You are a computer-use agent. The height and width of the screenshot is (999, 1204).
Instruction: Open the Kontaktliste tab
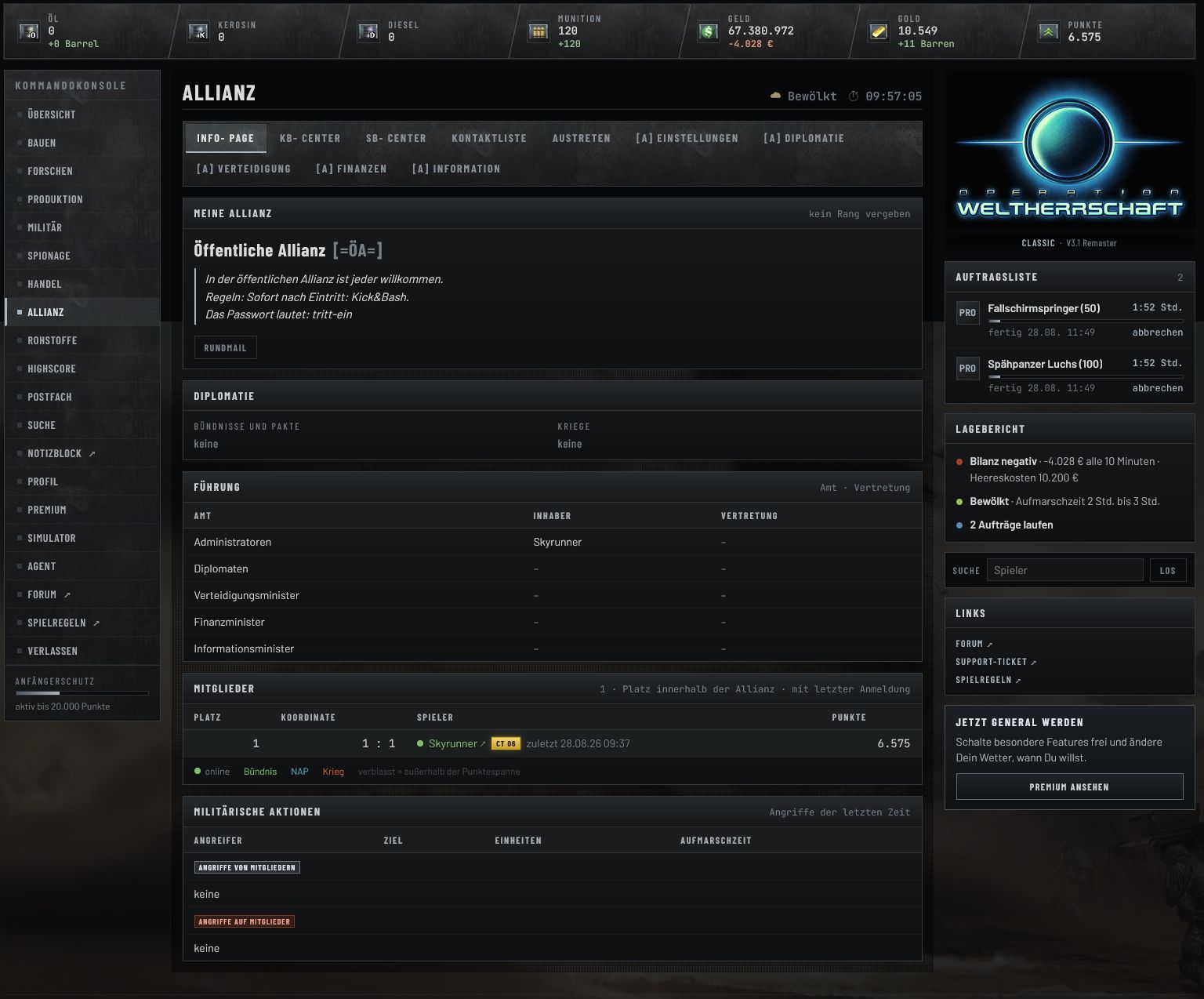[x=489, y=138]
